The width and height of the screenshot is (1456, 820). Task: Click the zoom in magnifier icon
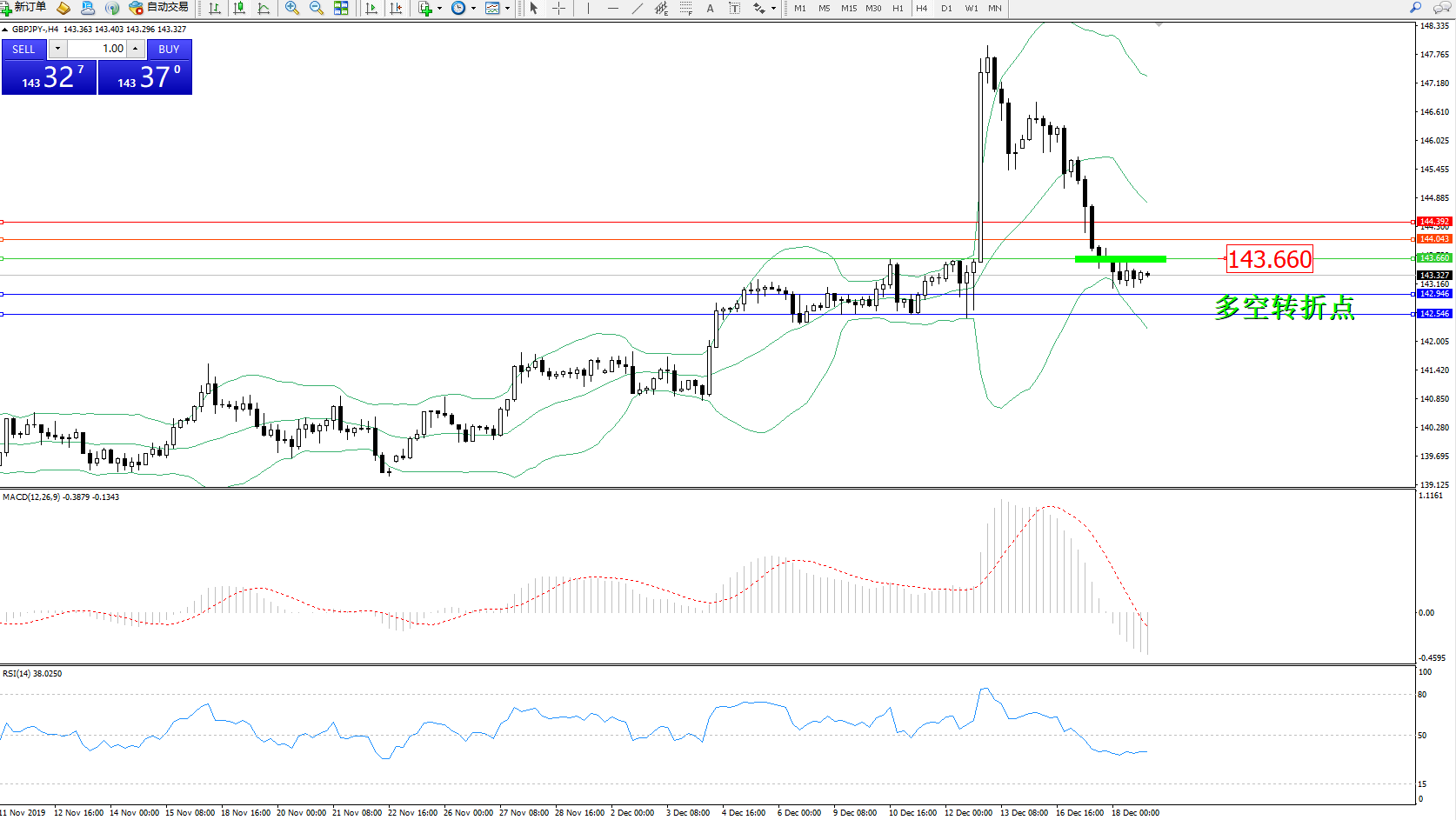292,8
